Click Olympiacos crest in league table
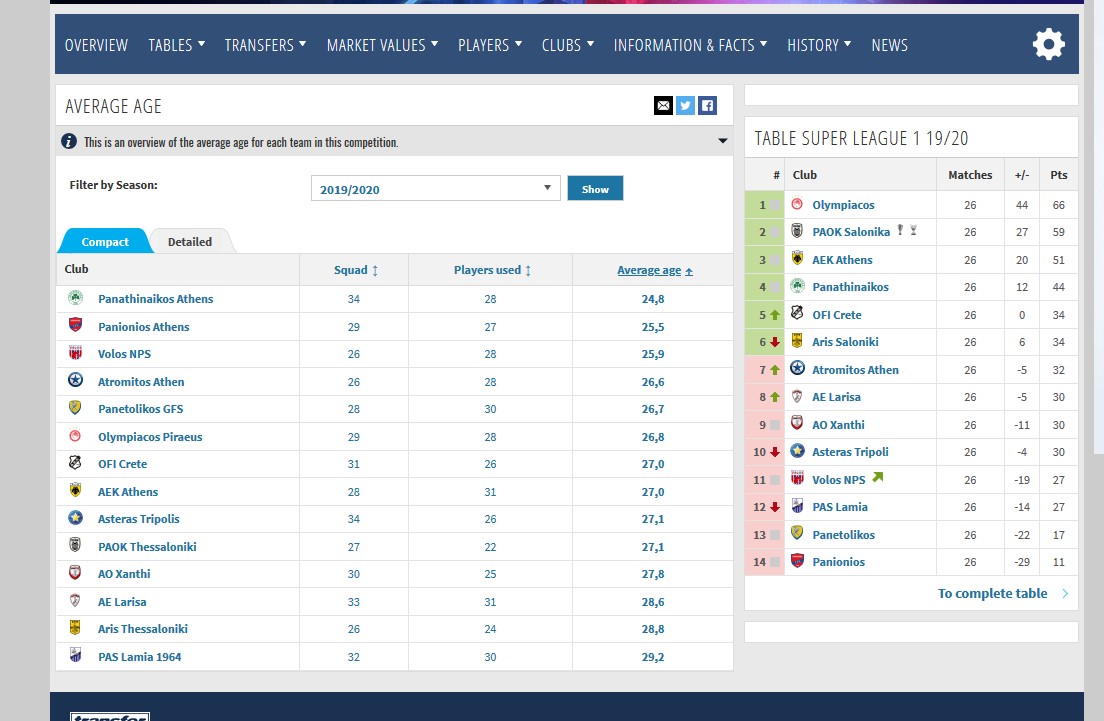The image size is (1104, 721). click(x=797, y=204)
